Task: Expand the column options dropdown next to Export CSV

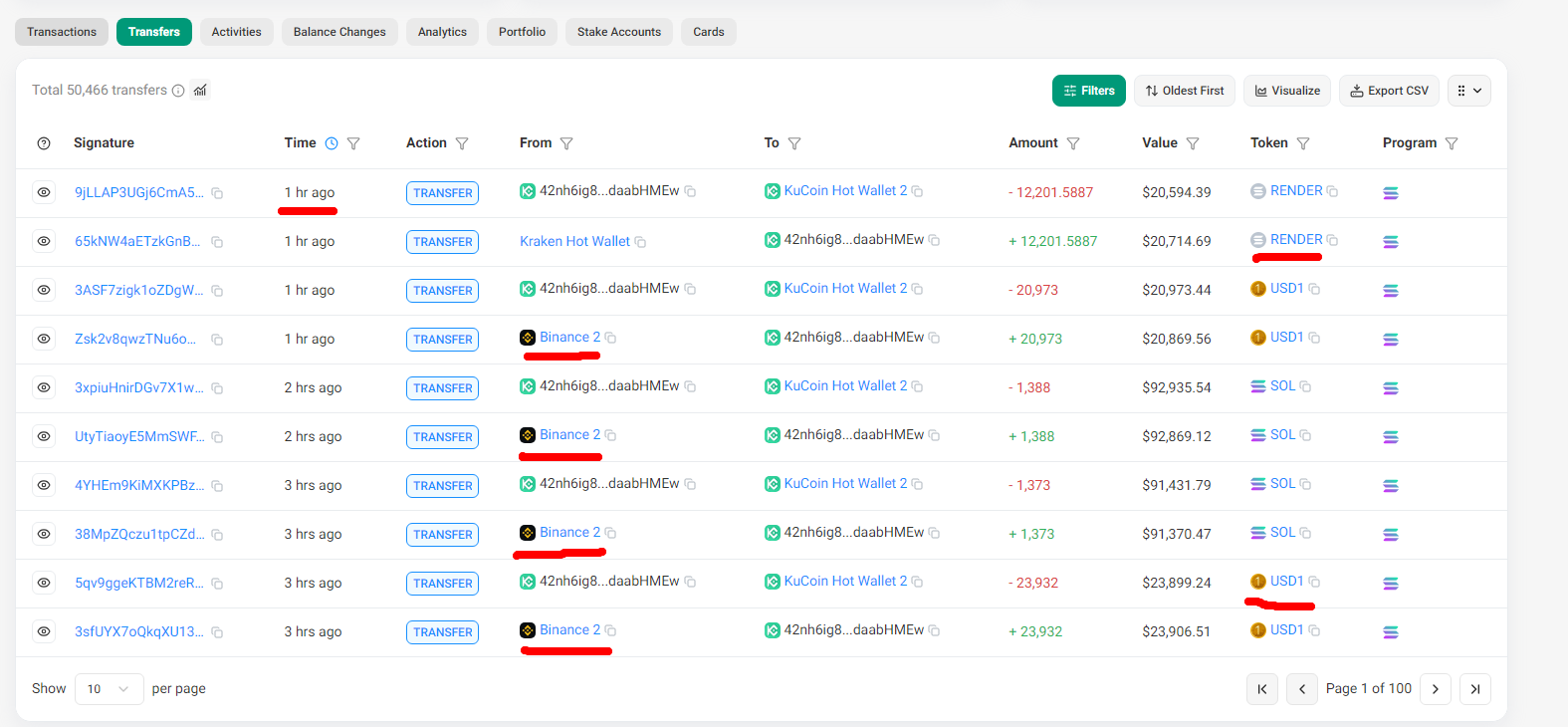Action: click(x=1469, y=91)
